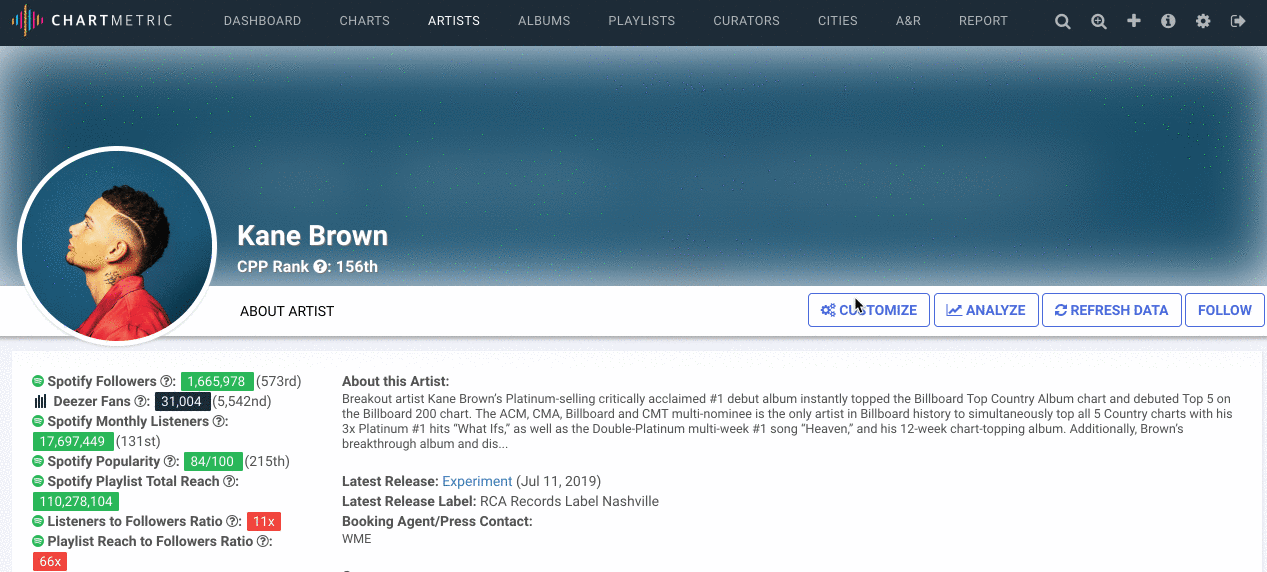Open the info circle icon in navbar
1267x572 pixels.
coord(1168,21)
